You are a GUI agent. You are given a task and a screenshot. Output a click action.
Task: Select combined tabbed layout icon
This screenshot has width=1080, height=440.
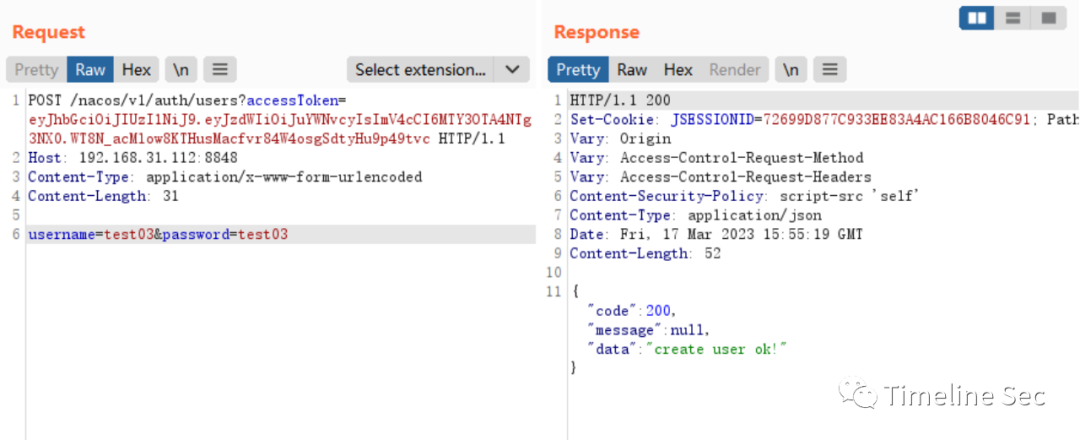1048,18
